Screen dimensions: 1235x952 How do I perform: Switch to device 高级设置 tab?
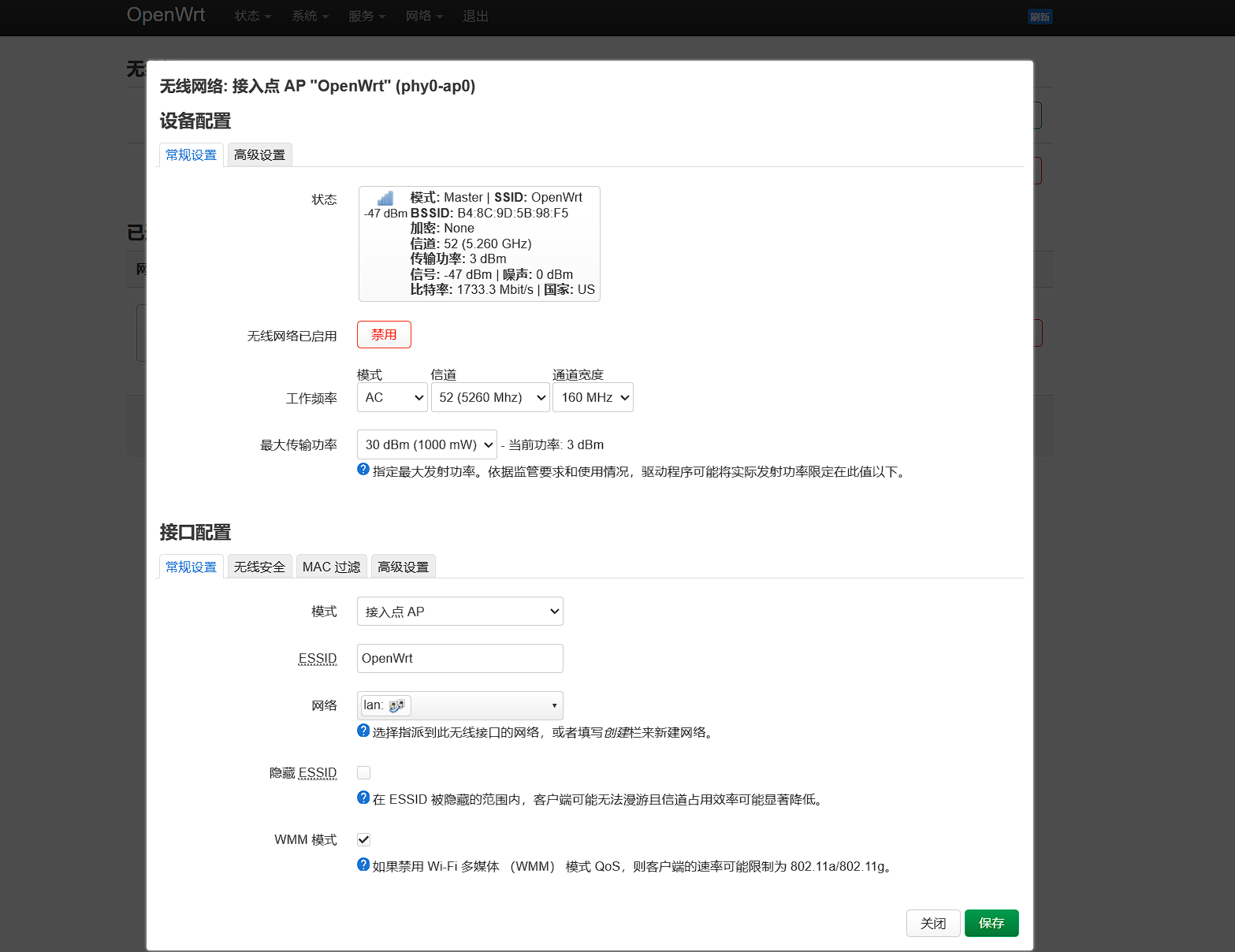click(259, 155)
